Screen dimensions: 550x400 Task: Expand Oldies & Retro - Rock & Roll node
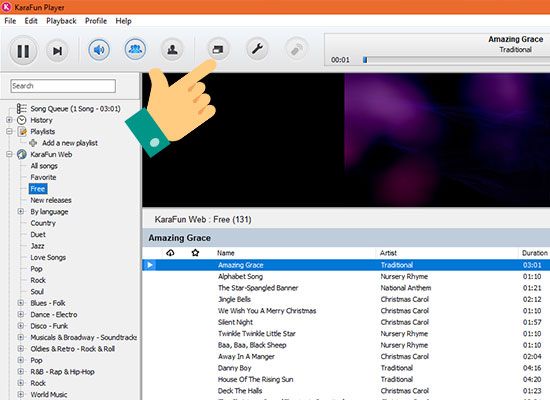pyautogui.click(x=21, y=349)
